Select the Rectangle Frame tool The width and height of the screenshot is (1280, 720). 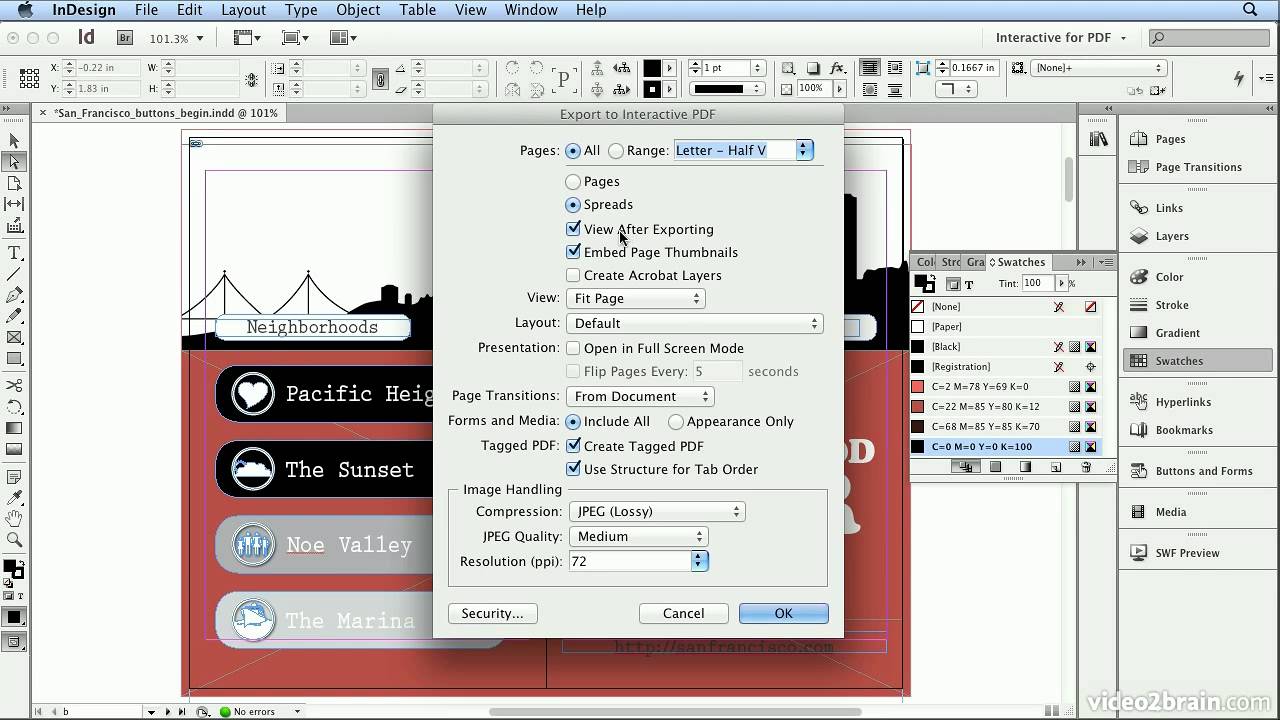pyautogui.click(x=14, y=338)
